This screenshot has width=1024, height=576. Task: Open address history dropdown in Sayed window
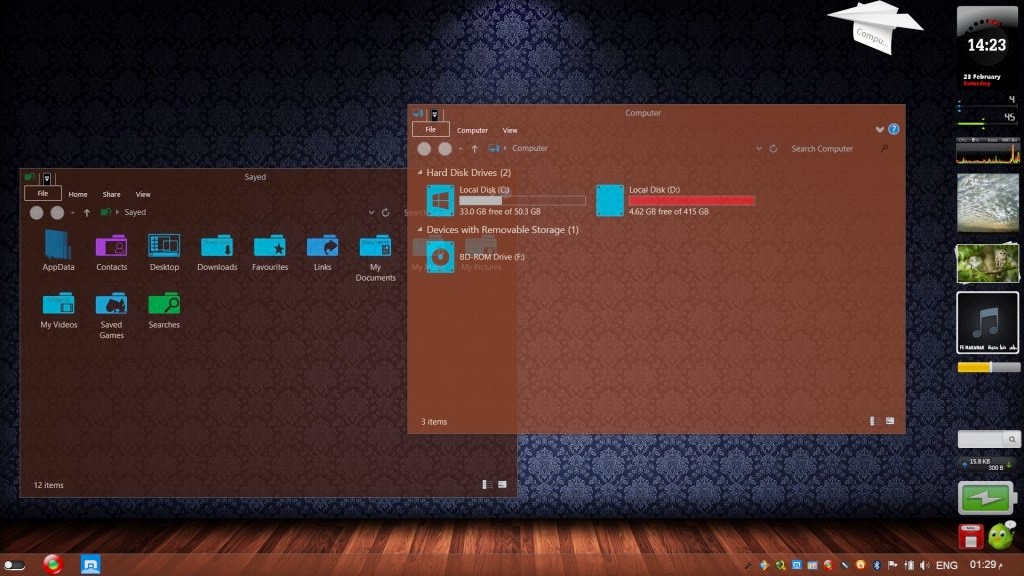click(x=371, y=212)
